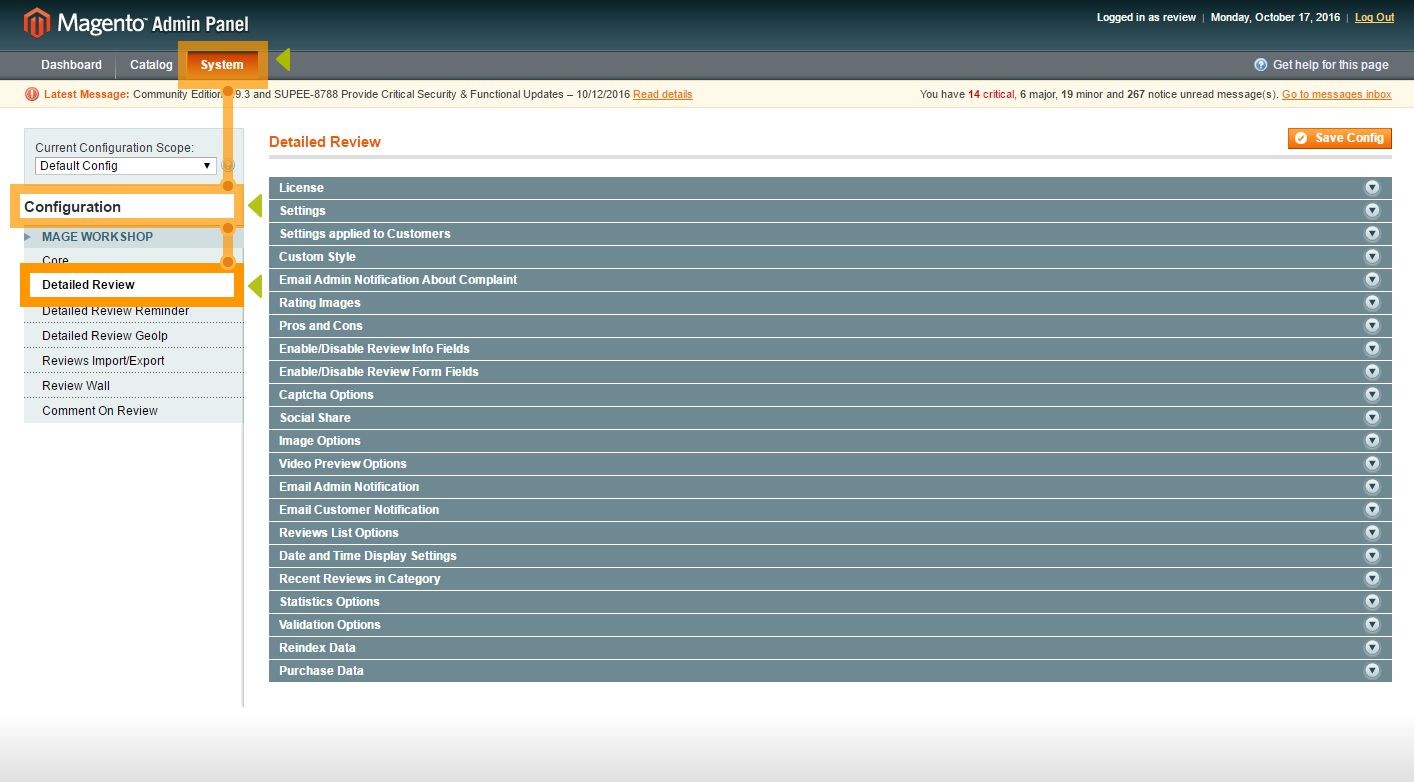Image resolution: width=1414 pixels, height=782 pixels.
Task: Select Reviews Import/Export sidebar tab
Action: click(x=133, y=361)
